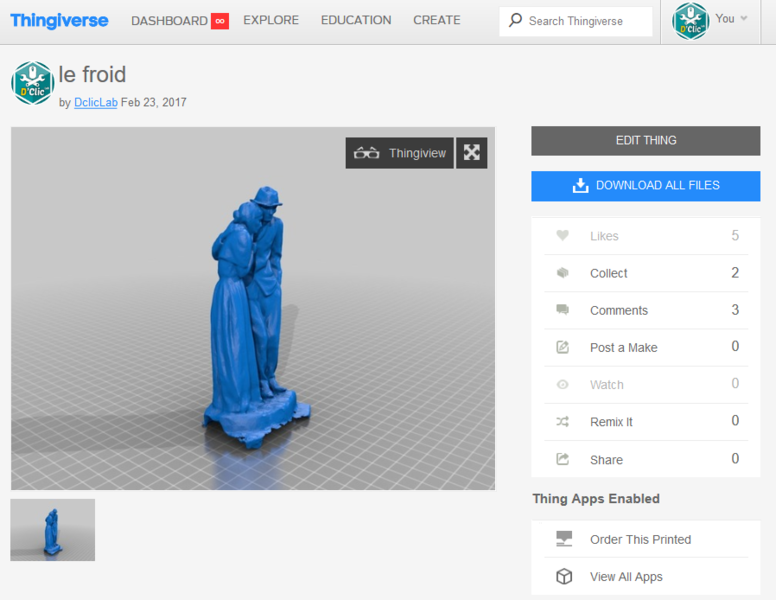Click the Thingiview glasses icon
The height and width of the screenshot is (600, 776).
366,153
